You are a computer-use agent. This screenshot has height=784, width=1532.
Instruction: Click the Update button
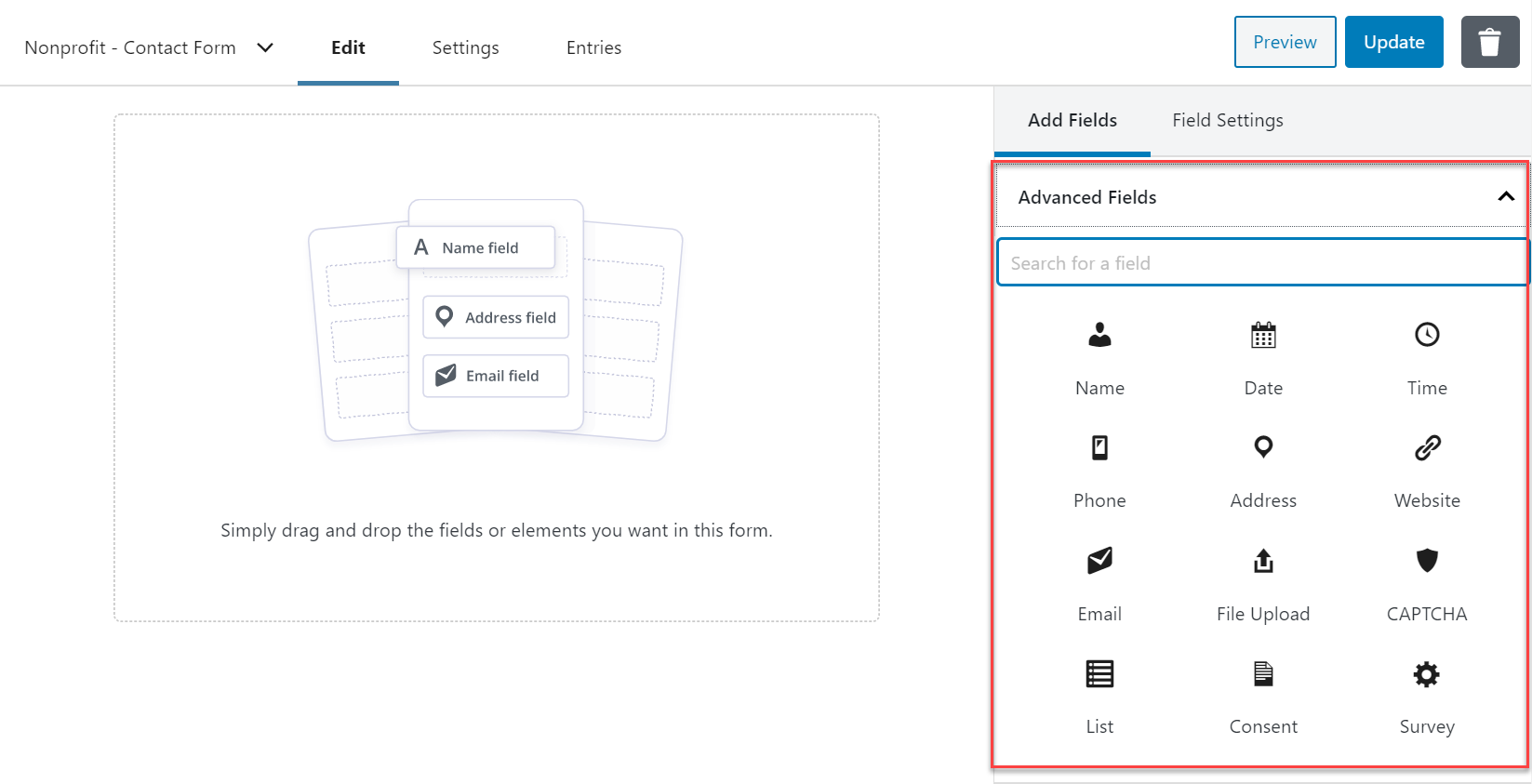coord(1393,42)
